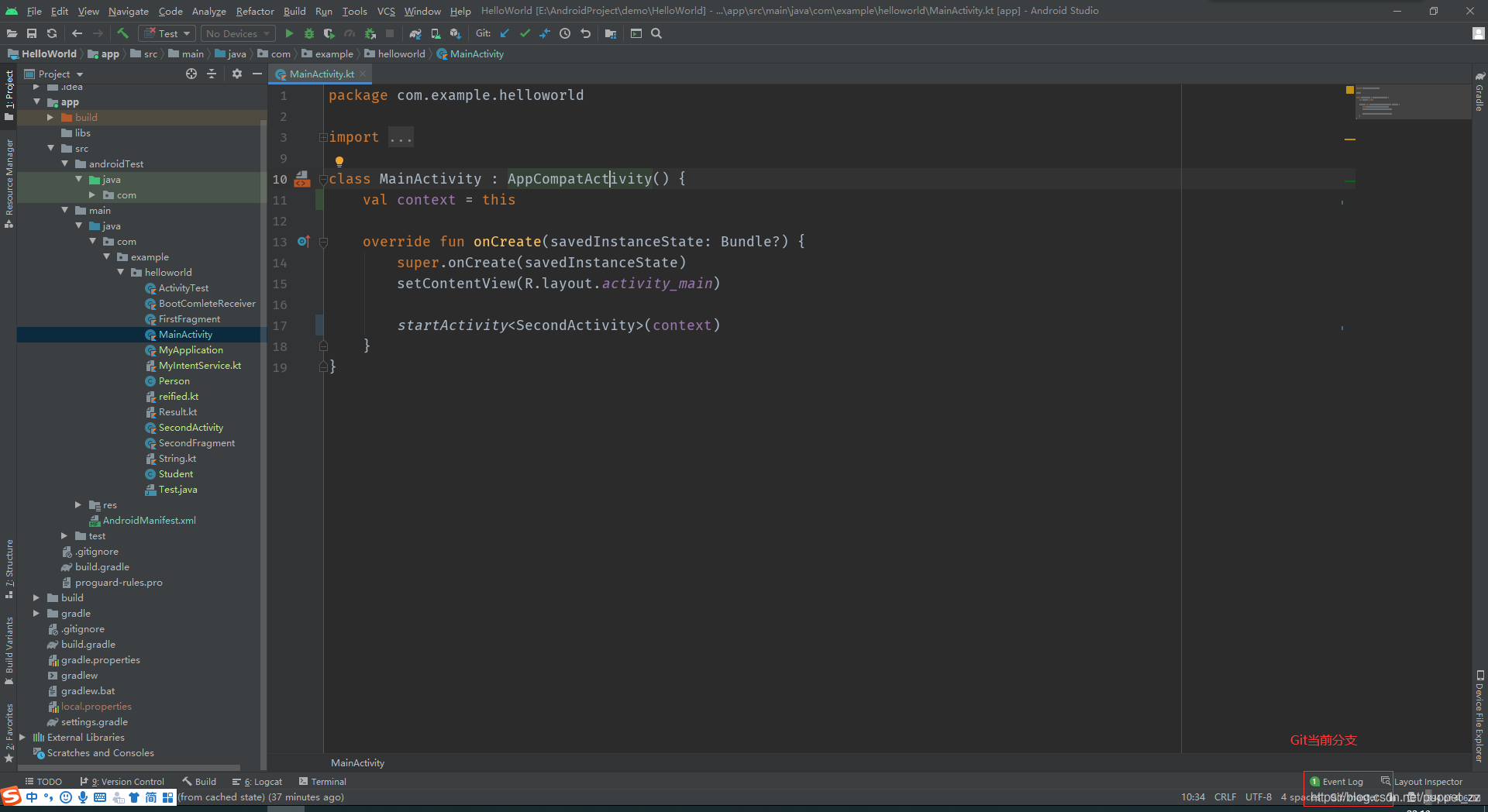Collapse the androidTest folder
This screenshot has width=1488, height=812.
click(x=64, y=164)
